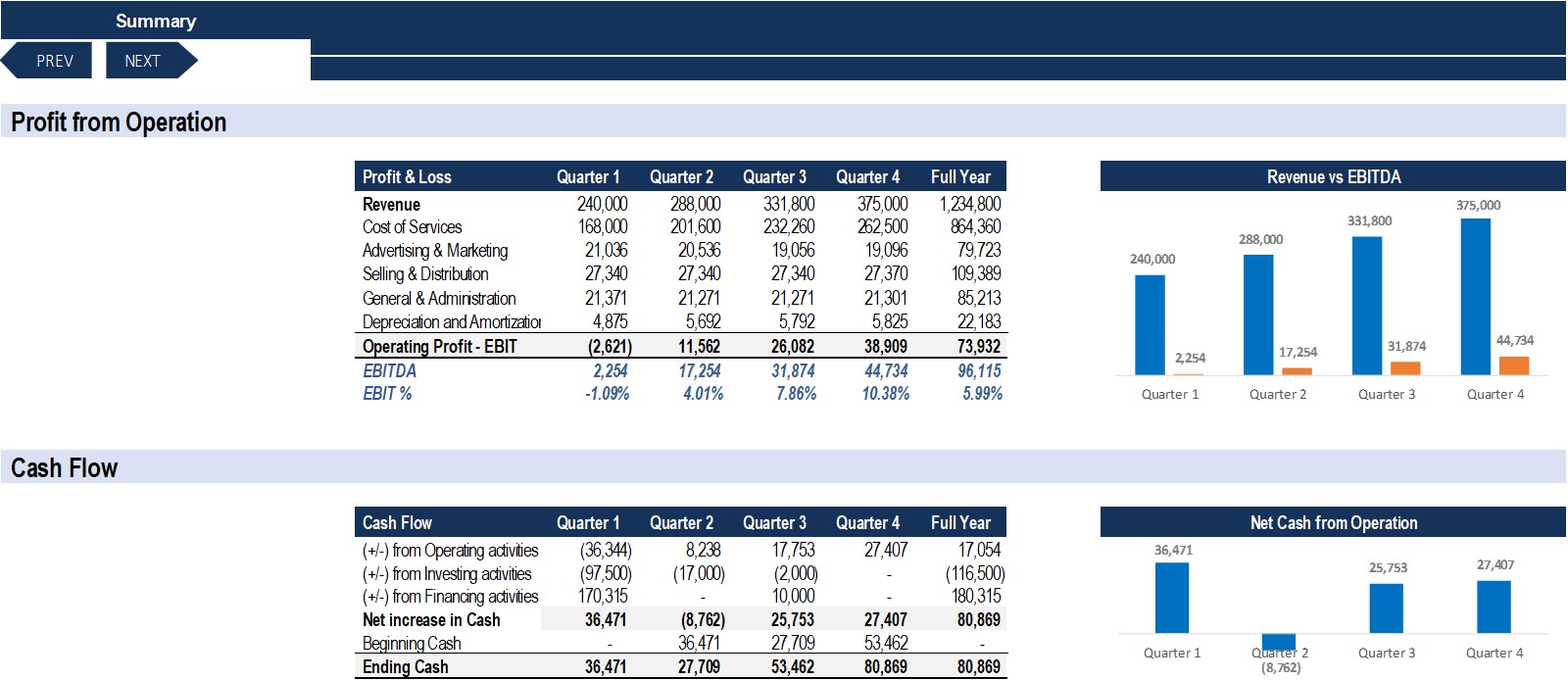The height and width of the screenshot is (680, 1568).
Task: Click the Quarter 4 blue revenue bar
Action: coord(1475,296)
